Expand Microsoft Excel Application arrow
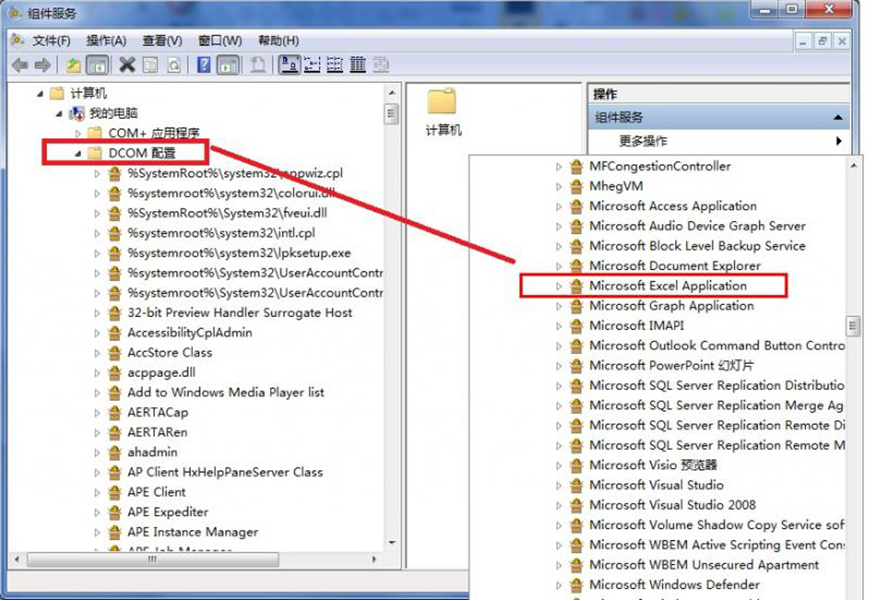This screenshot has height=601, width=872. (559, 286)
